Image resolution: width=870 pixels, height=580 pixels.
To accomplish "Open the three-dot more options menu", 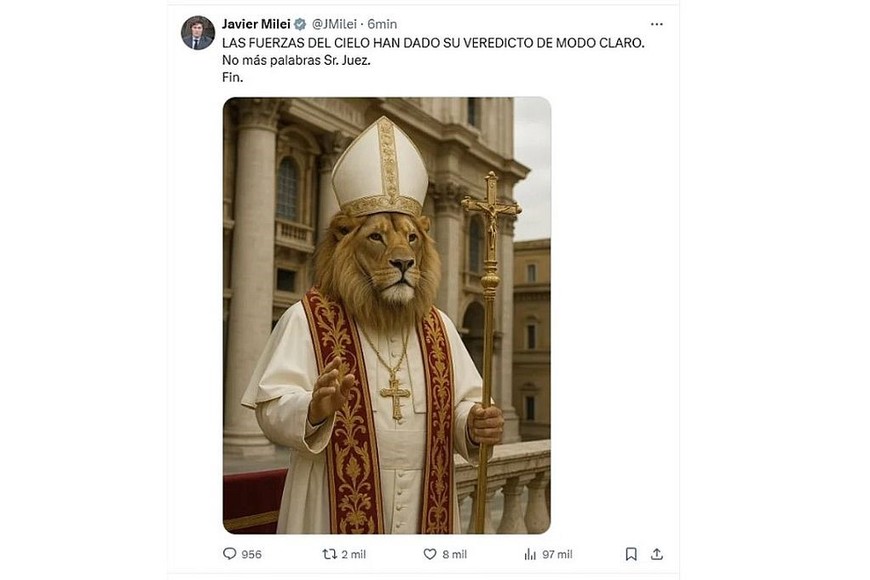I will [x=656, y=24].
